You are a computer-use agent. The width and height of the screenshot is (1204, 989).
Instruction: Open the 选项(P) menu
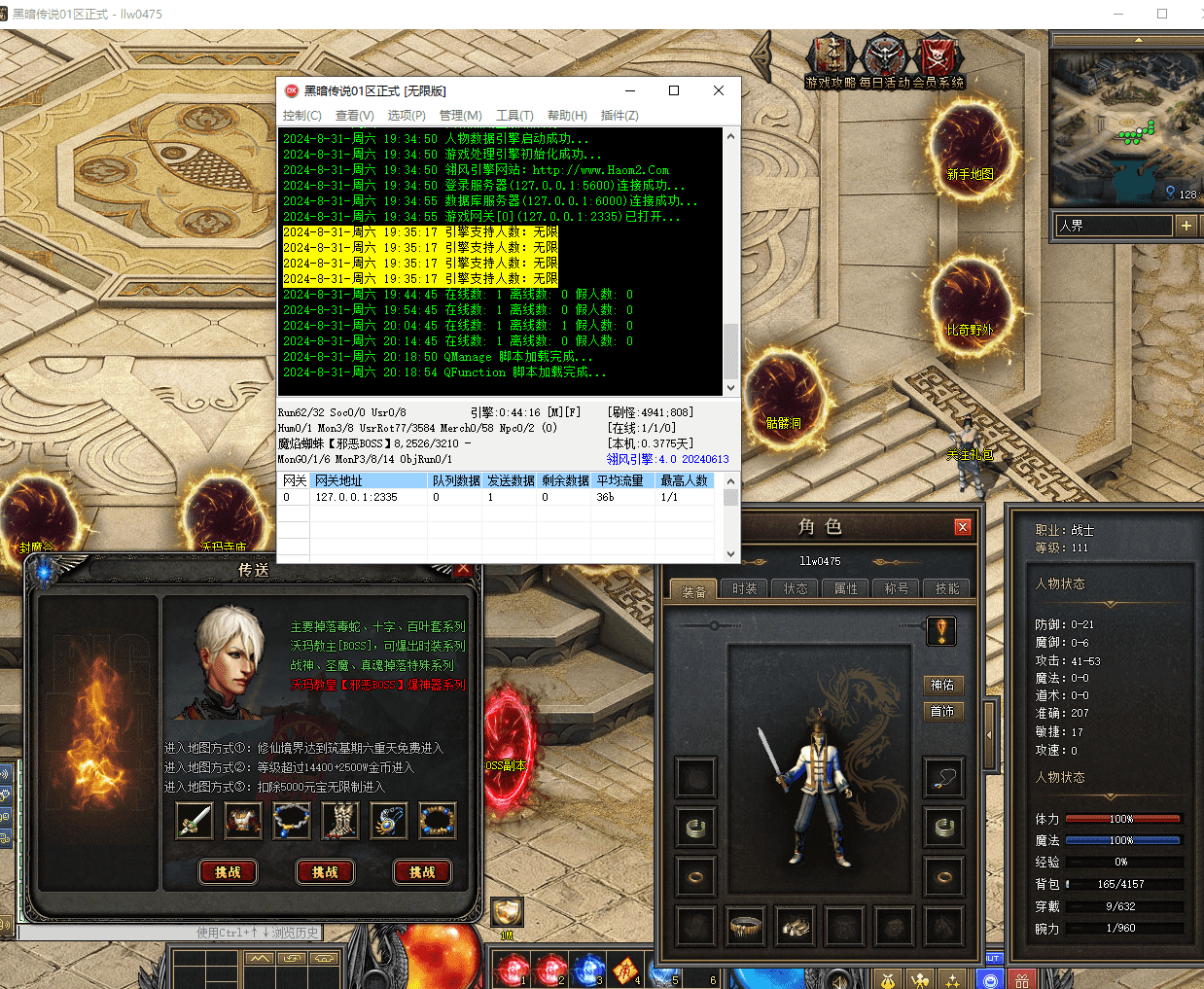[x=407, y=116]
